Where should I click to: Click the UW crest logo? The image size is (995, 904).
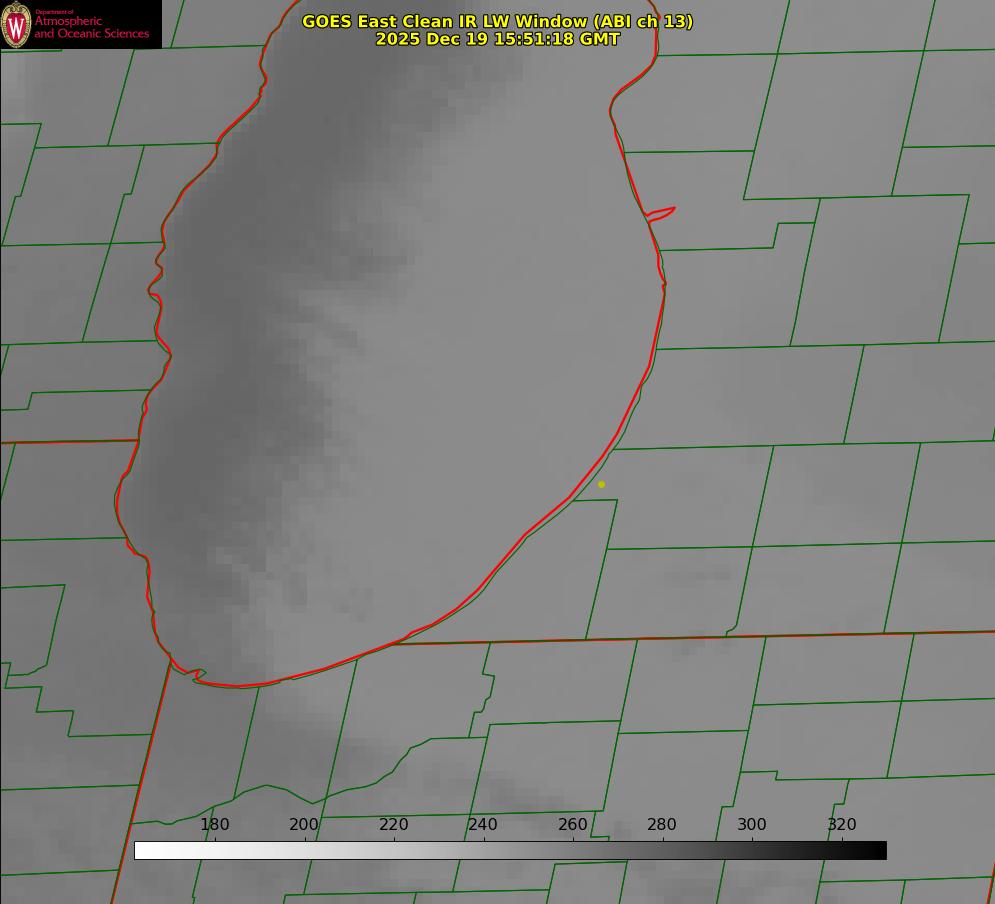click(x=16, y=24)
